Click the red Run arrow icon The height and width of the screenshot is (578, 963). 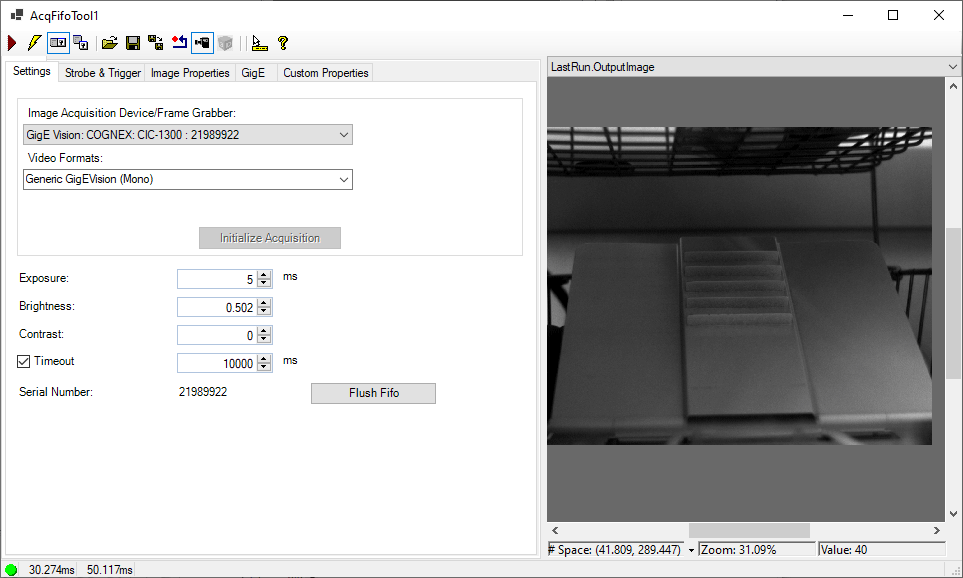(12, 43)
